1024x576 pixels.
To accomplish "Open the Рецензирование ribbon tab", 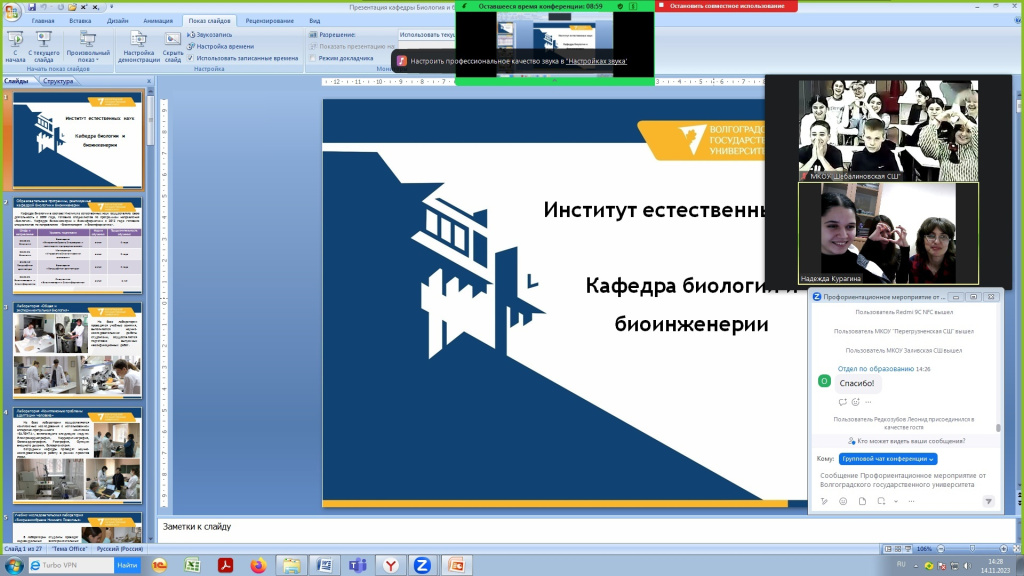I will coord(270,21).
